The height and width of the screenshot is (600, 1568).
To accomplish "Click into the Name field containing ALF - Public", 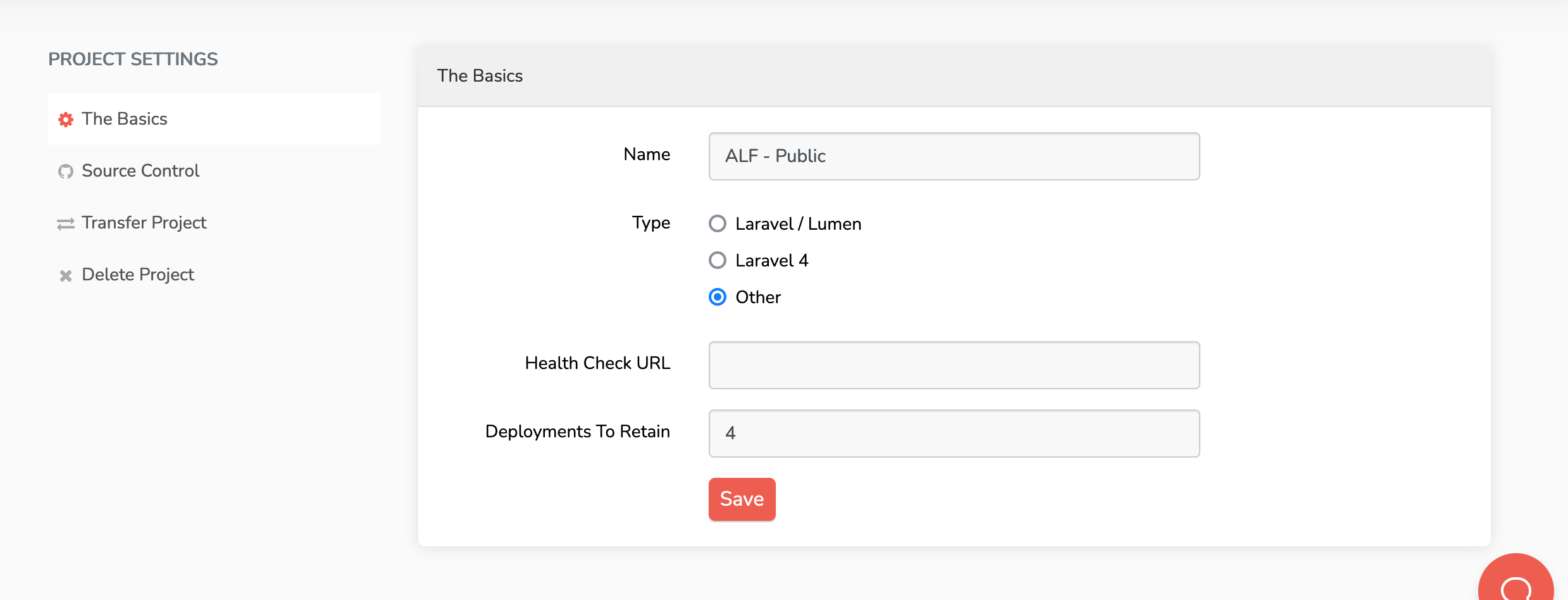I will pos(954,156).
